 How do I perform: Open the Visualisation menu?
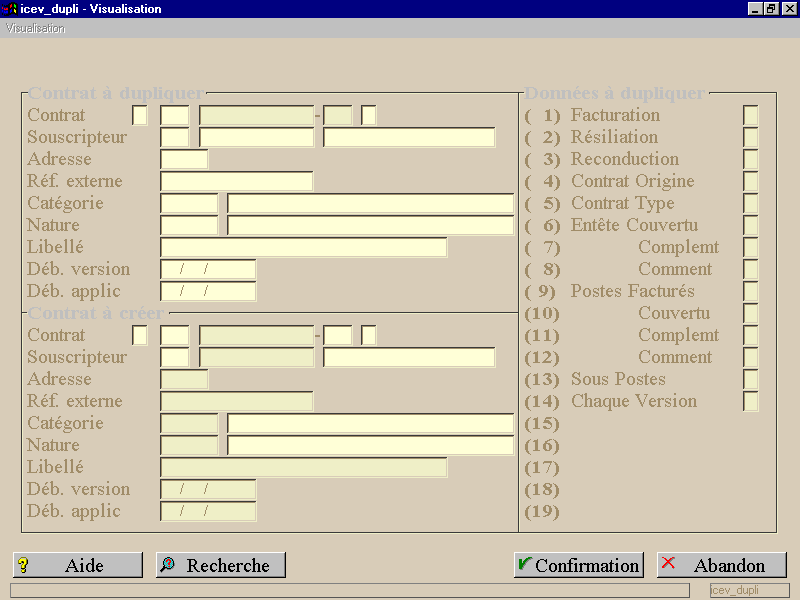tap(36, 29)
